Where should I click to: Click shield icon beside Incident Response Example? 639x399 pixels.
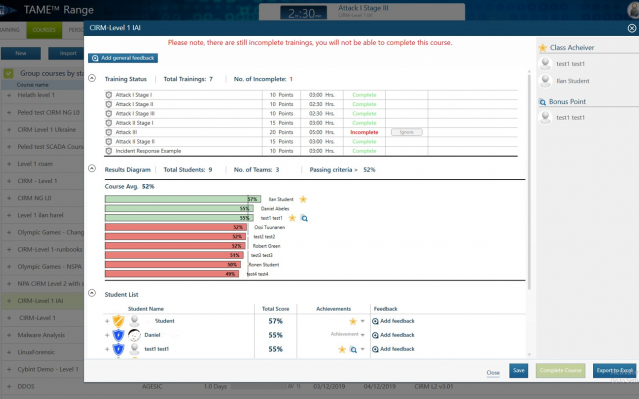(108, 151)
